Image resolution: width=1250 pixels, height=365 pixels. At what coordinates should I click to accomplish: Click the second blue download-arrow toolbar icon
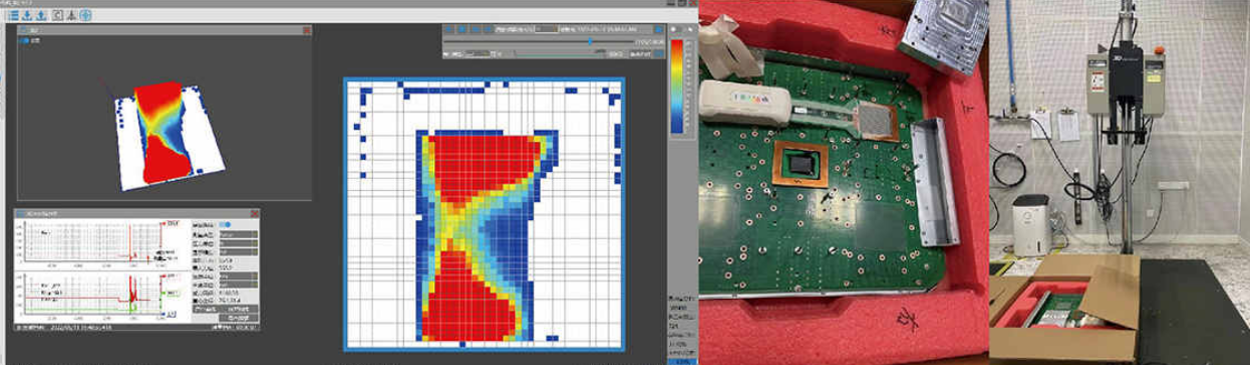click(x=41, y=16)
